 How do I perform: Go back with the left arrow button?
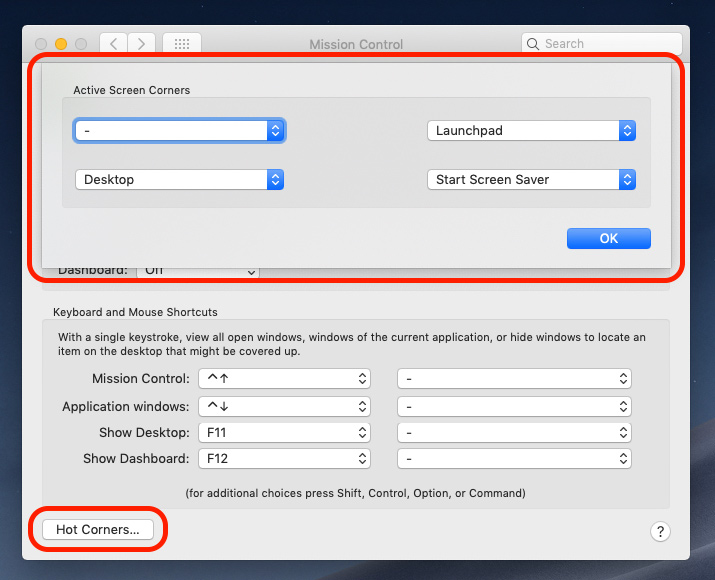coord(114,44)
